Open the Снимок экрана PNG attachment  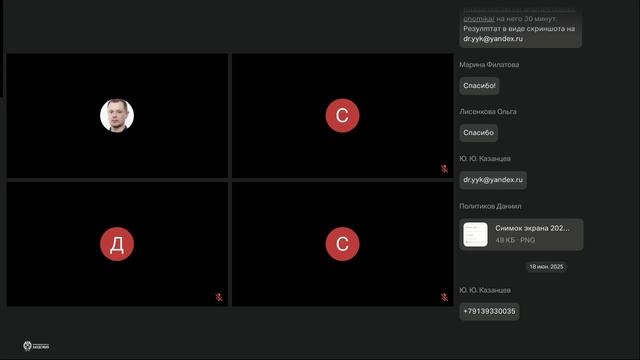521,234
